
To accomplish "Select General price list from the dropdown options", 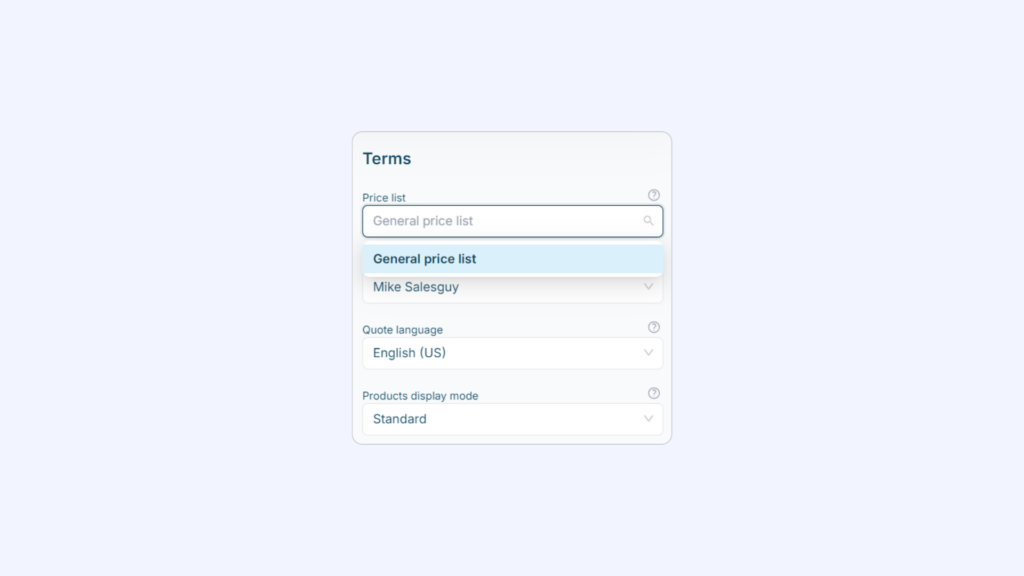I will click(513, 259).
